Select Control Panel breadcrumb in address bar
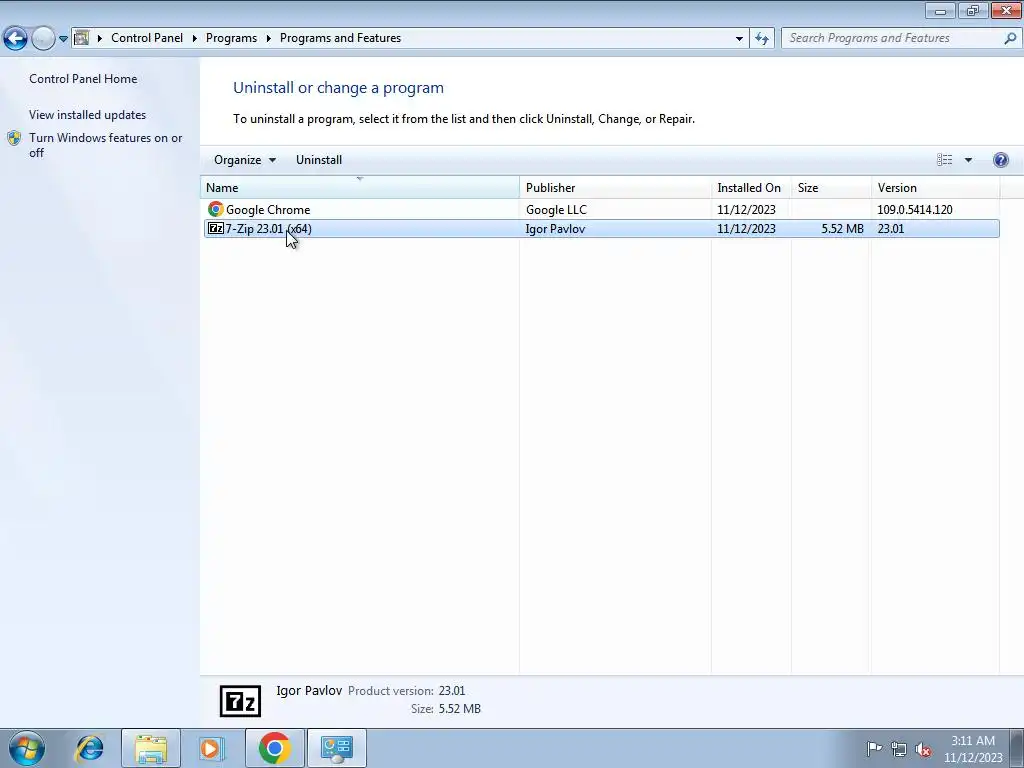Image resolution: width=1024 pixels, height=768 pixels. 147,38
